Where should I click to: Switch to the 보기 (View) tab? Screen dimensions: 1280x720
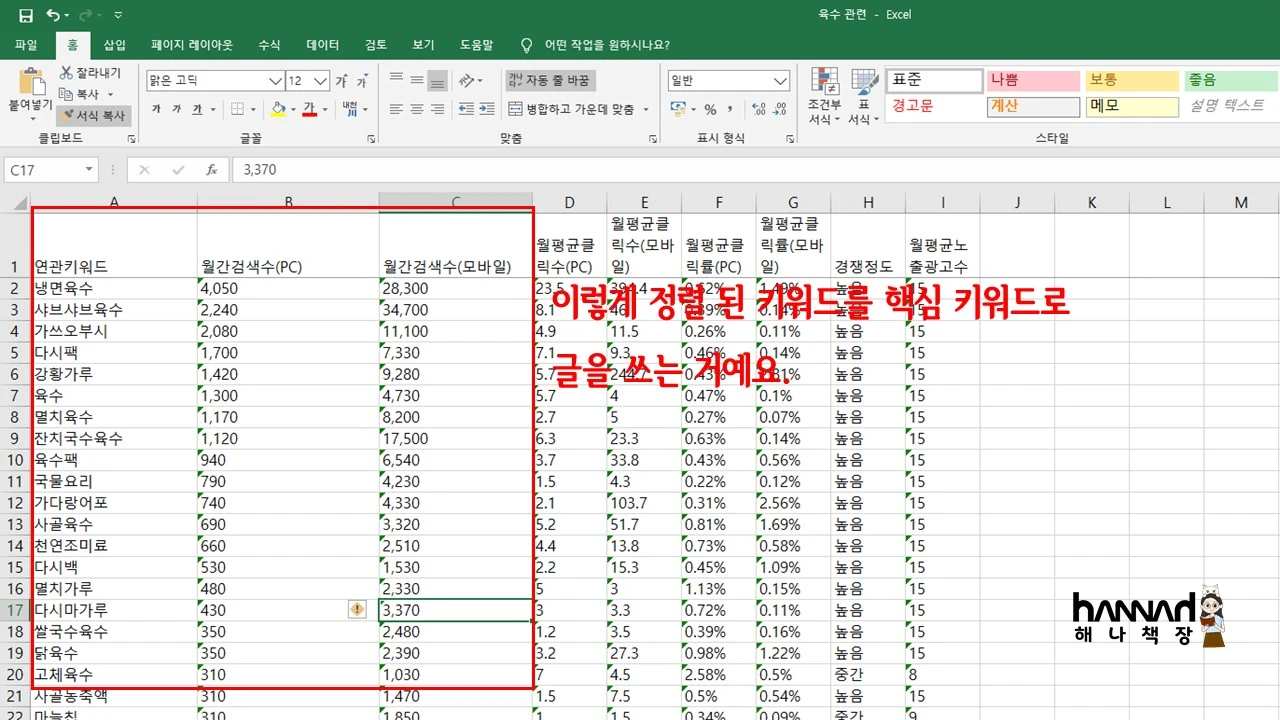(x=423, y=45)
